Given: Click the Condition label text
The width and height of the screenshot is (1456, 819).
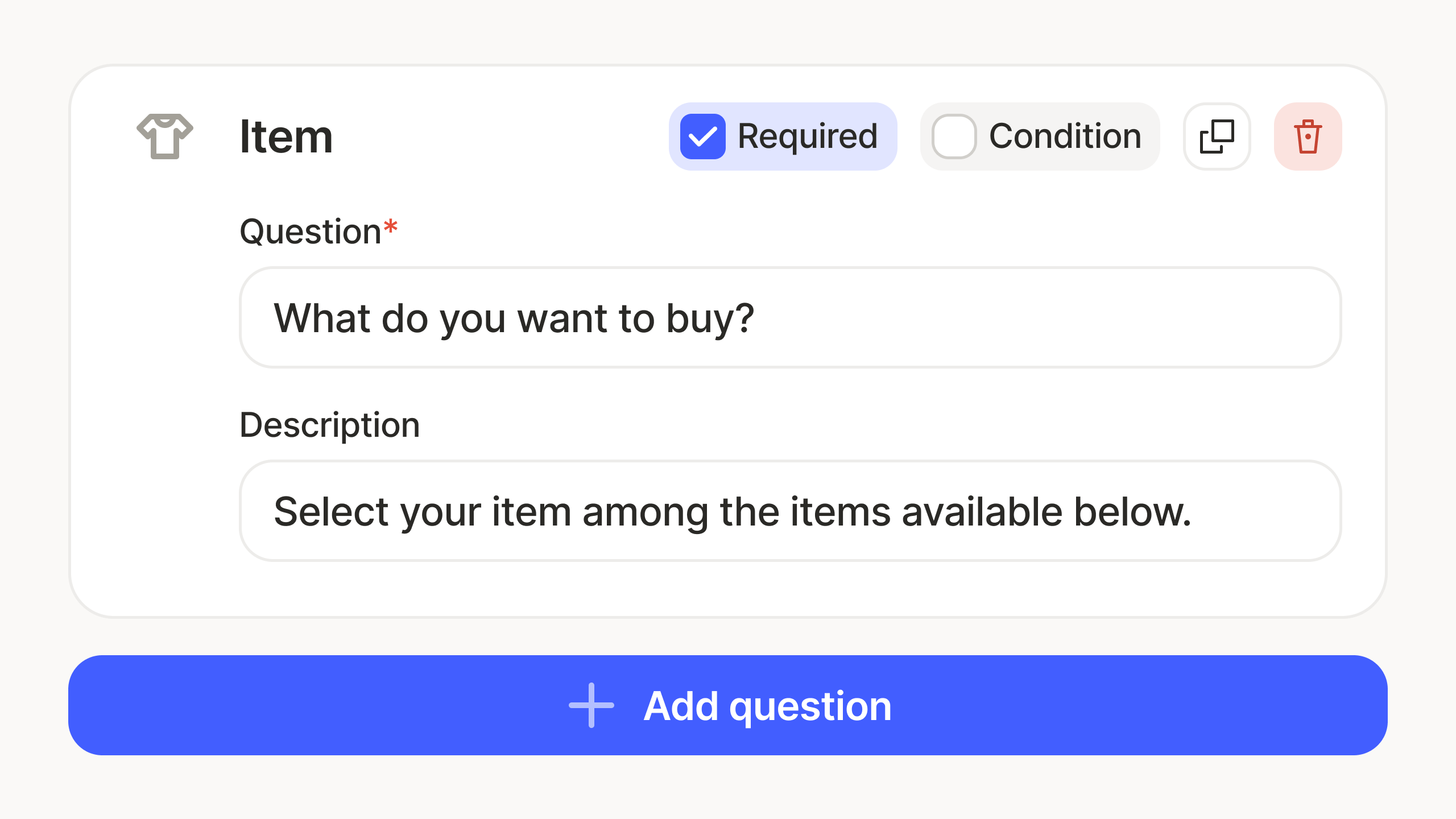Looking at the screenshot, I should (1065, 136).
